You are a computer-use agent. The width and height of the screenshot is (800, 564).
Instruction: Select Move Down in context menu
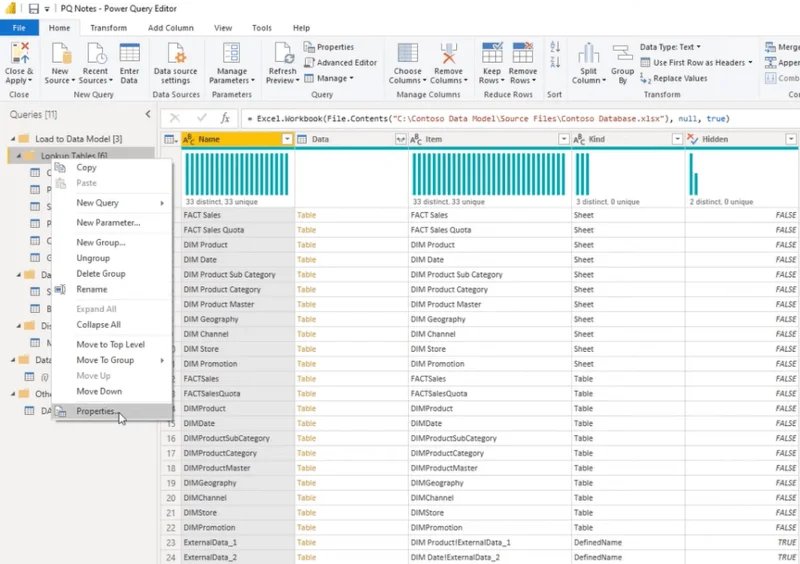pyautogui.click(x=112, y=391)
